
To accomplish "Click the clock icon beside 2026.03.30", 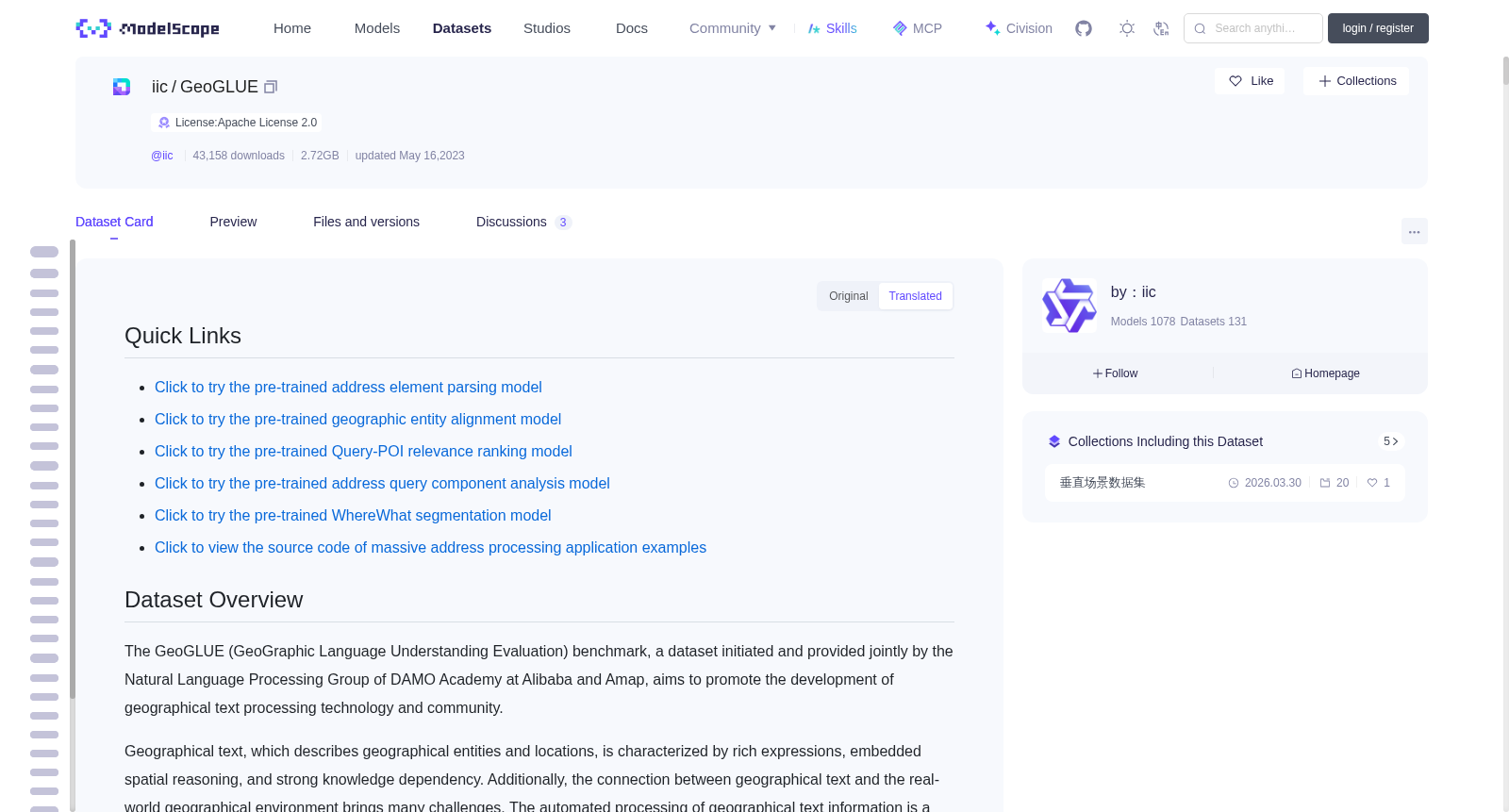I will pos(1234,483).
